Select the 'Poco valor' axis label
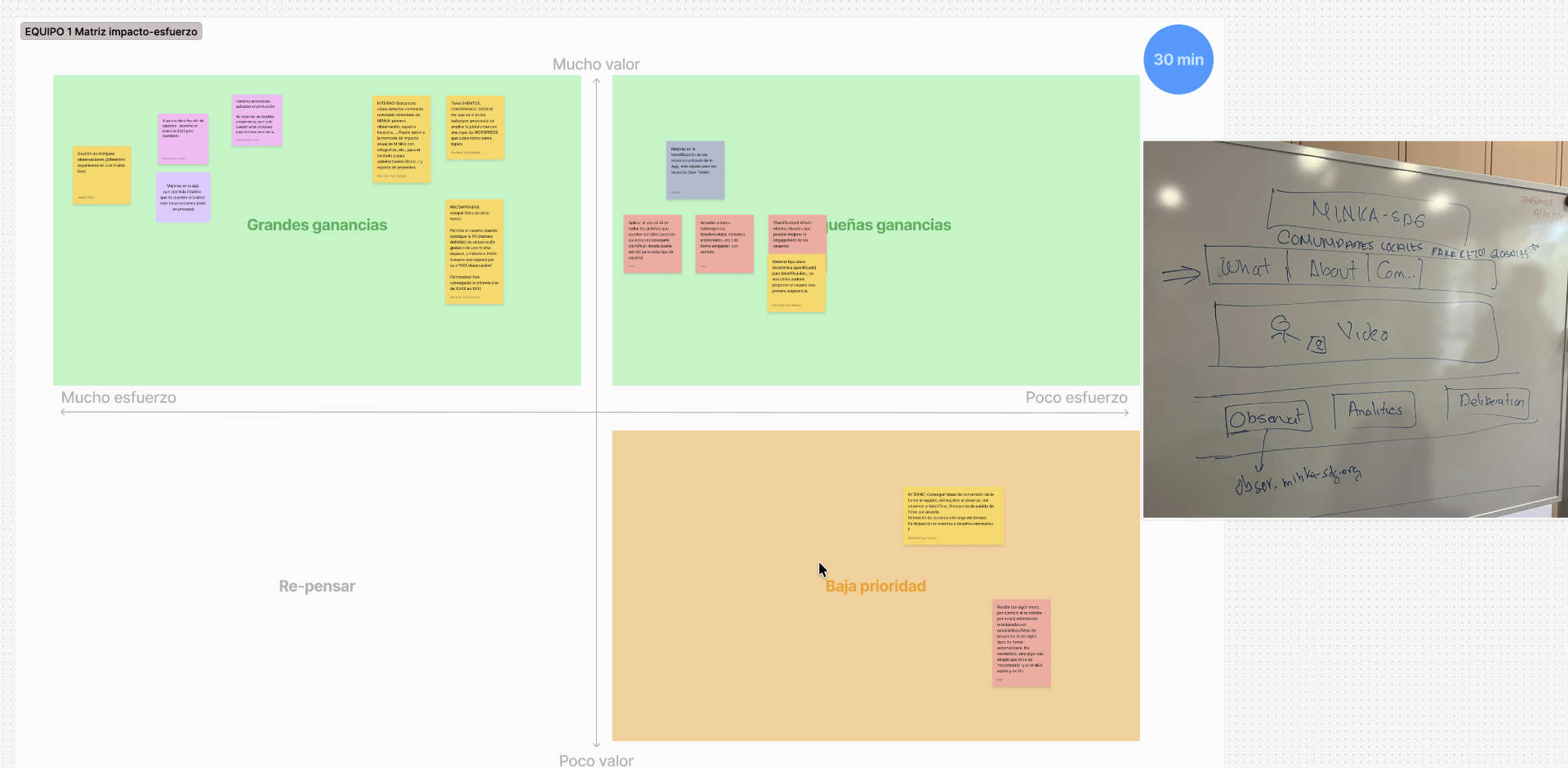1568x768 pixels. pos(596,760)
